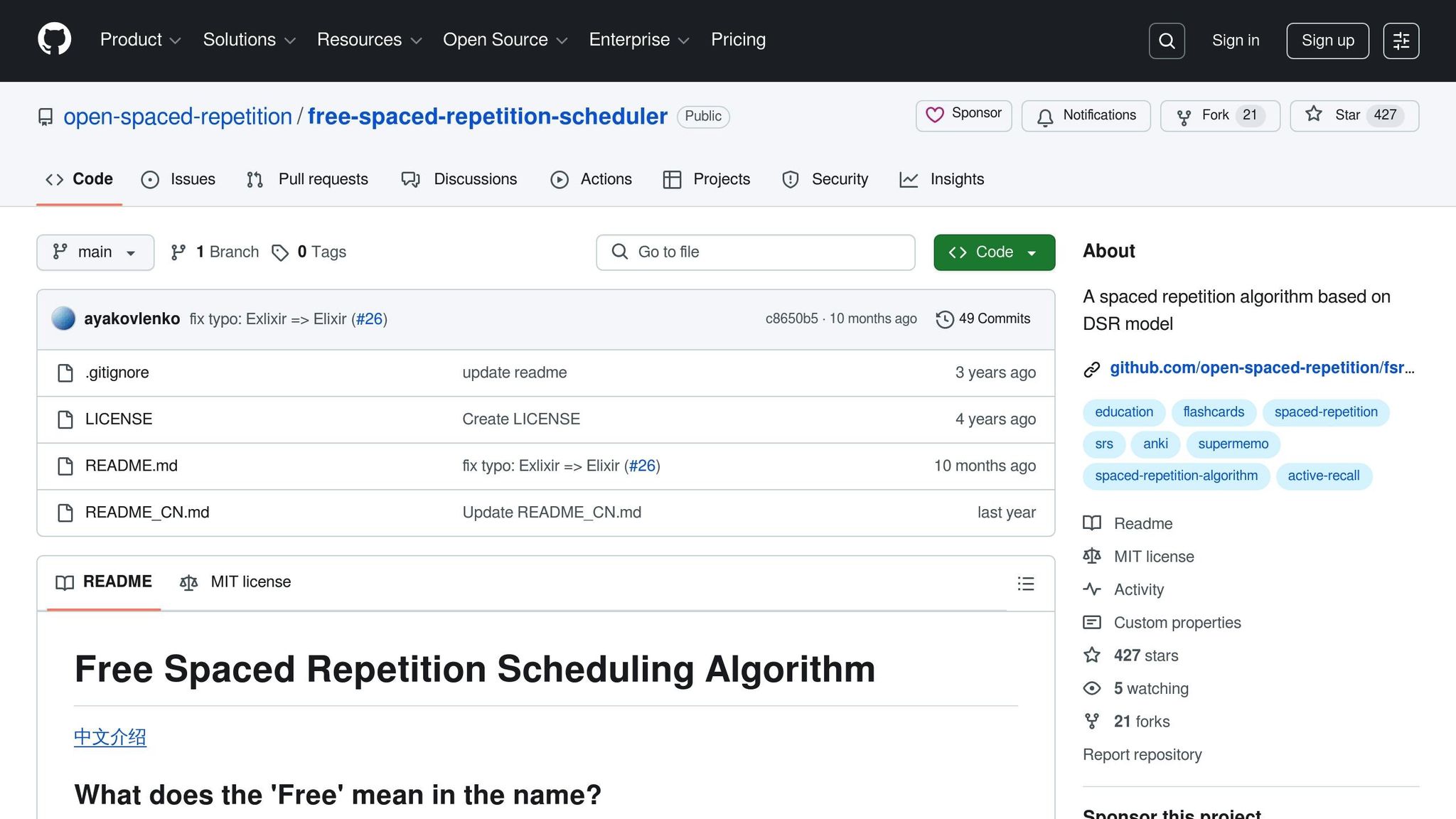Screen dimensions: 1456x819
Task: Click the Sponsor heart button
Action: pos(963,115)
